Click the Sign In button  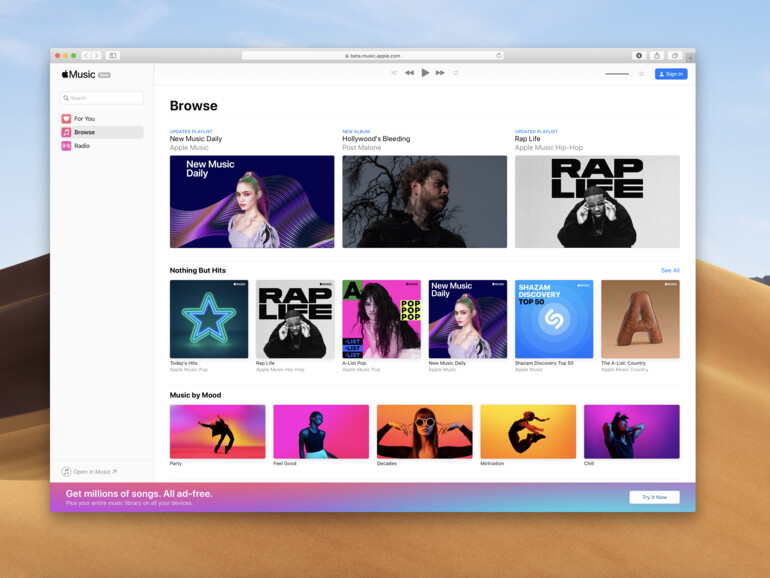pos(671,74)
